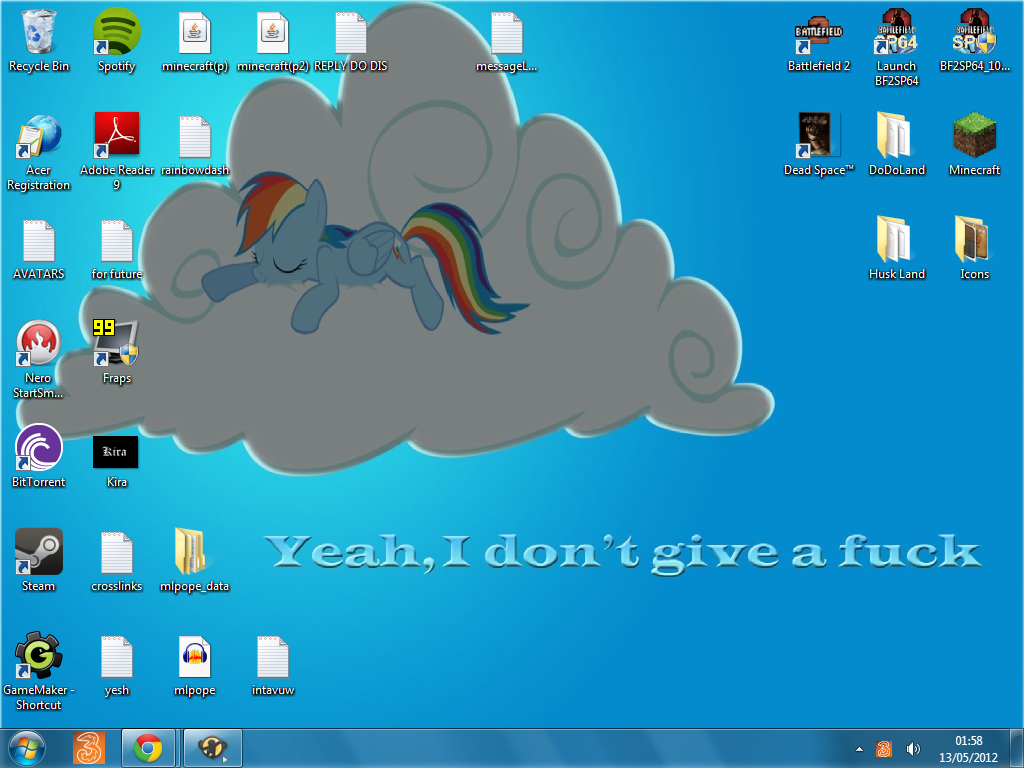Click the orange 3 tray icon

[x=884, y=749]
